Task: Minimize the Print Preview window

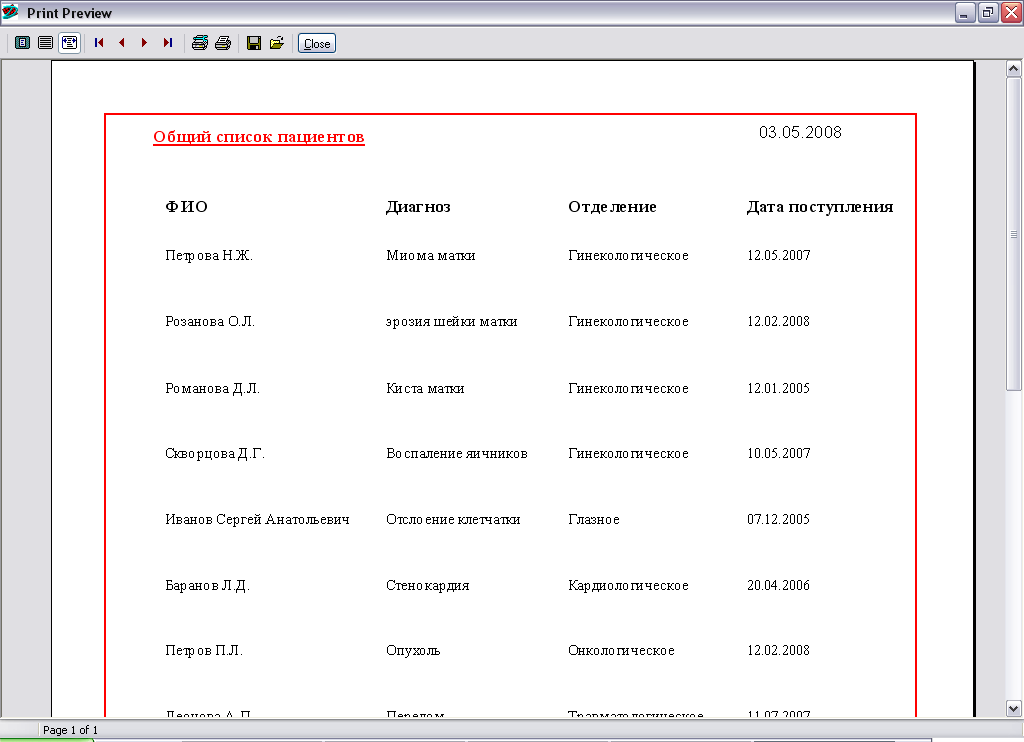Action: tap(965, 12)
